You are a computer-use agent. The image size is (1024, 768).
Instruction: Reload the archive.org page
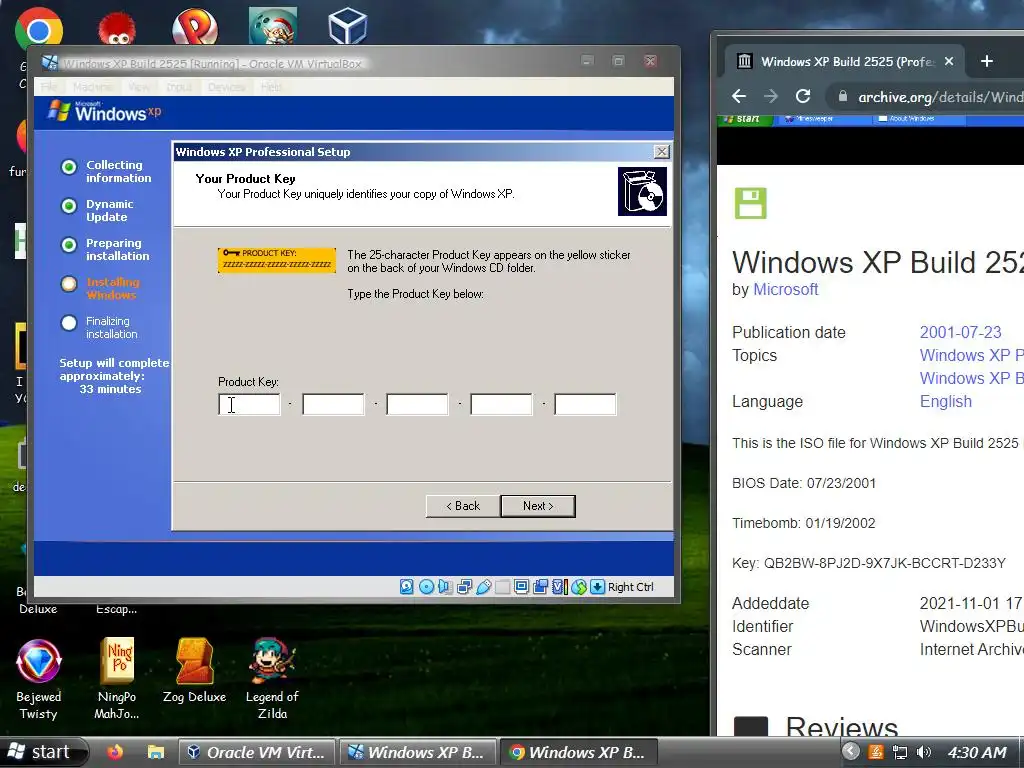[x=803, y=97]
